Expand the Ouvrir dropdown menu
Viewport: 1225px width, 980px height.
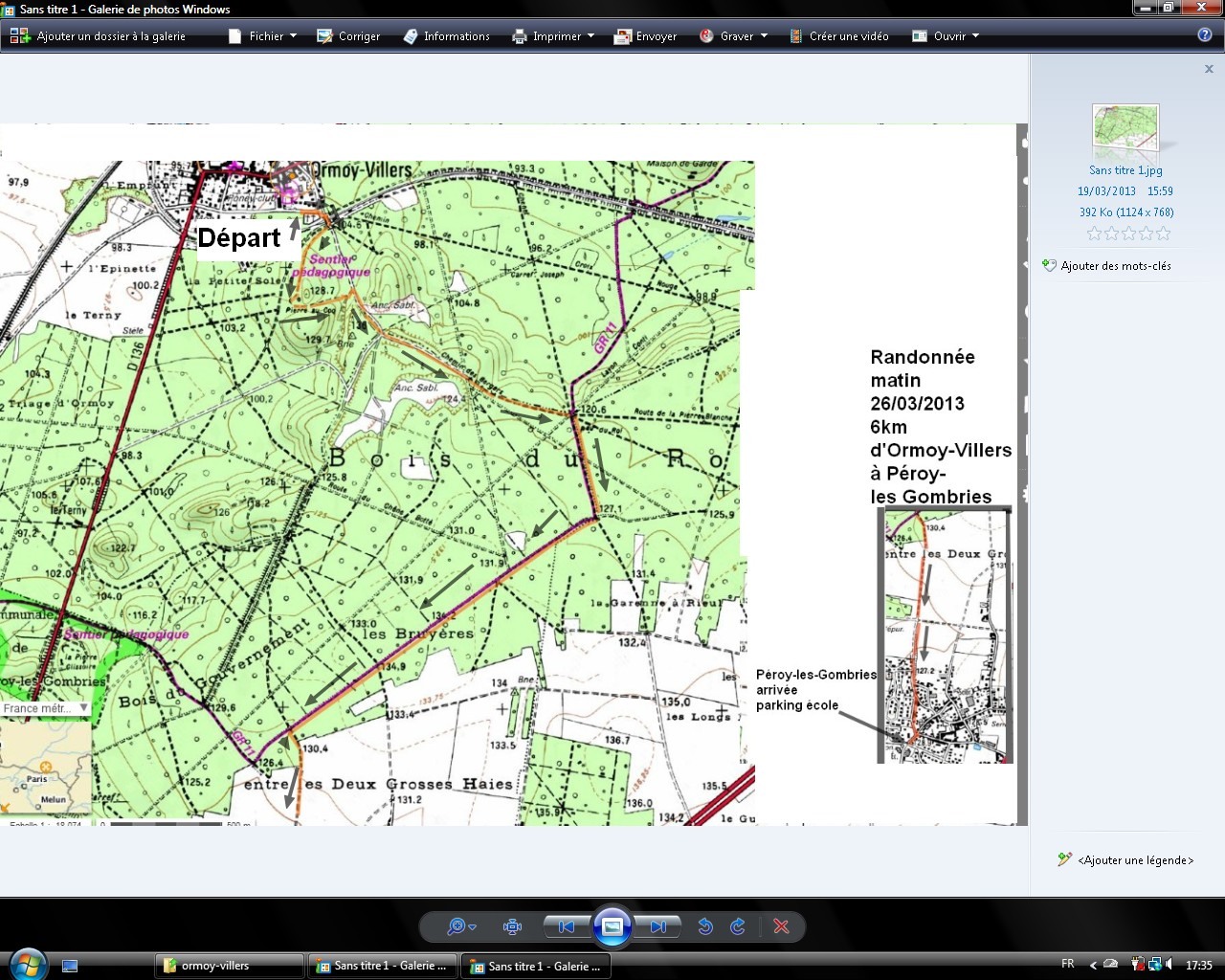point(946,36)
